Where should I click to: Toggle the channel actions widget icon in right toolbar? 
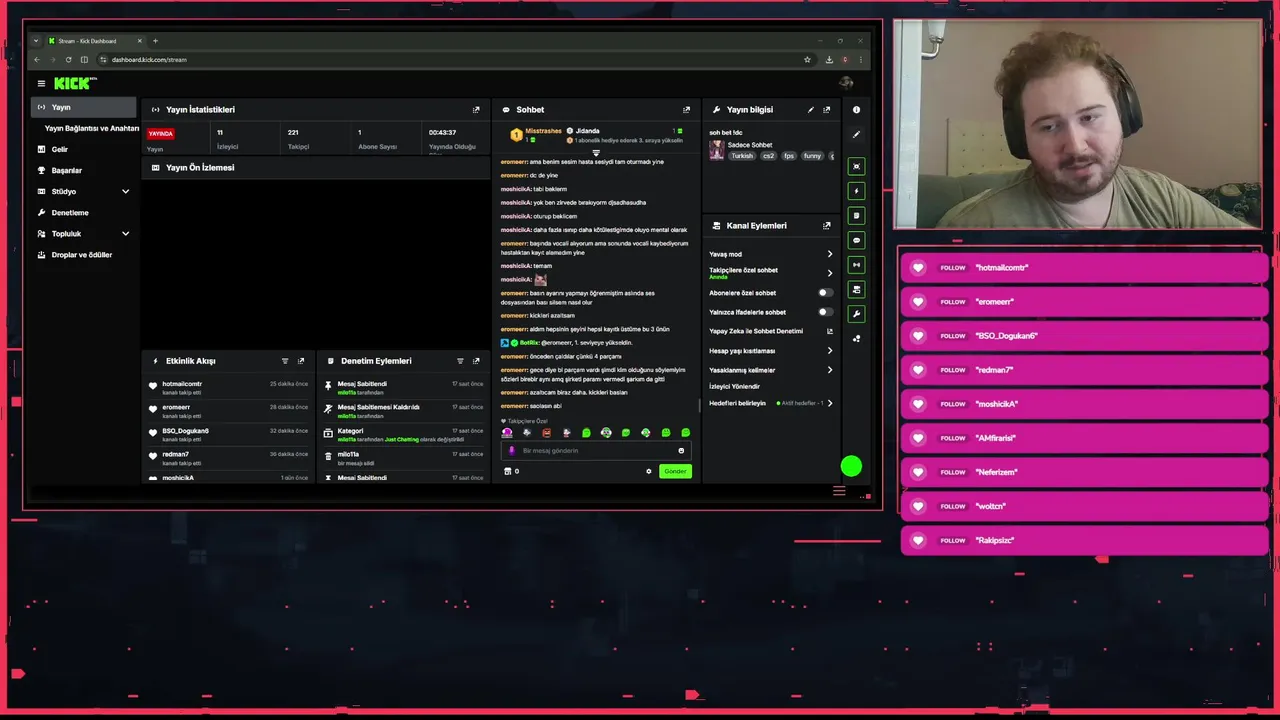856,289
